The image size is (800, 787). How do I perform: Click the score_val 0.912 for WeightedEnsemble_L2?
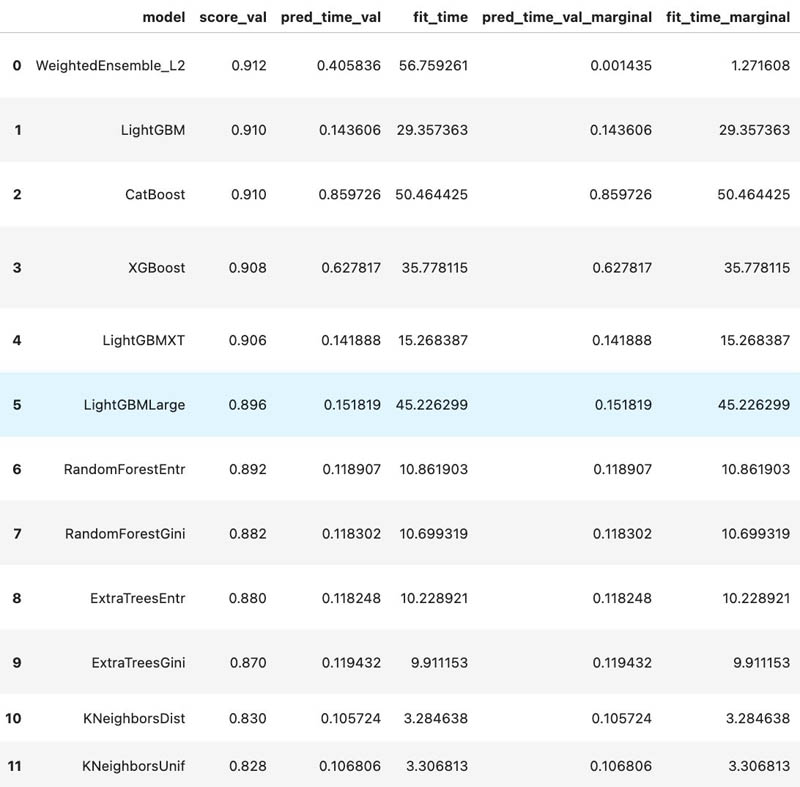[249, 66]
